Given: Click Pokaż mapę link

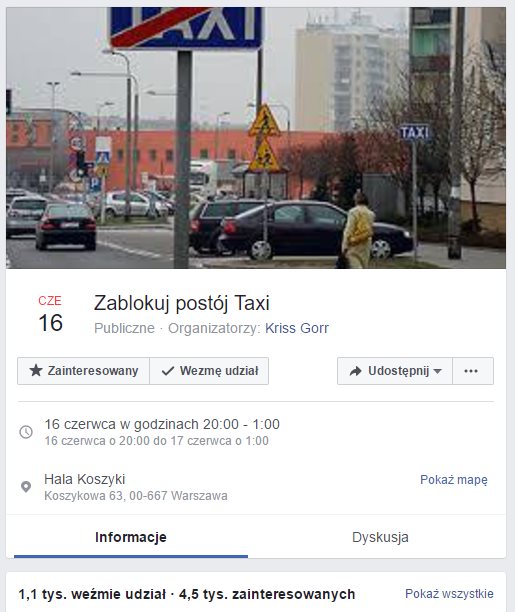Looking at the screenshot, I should [454, 480].
